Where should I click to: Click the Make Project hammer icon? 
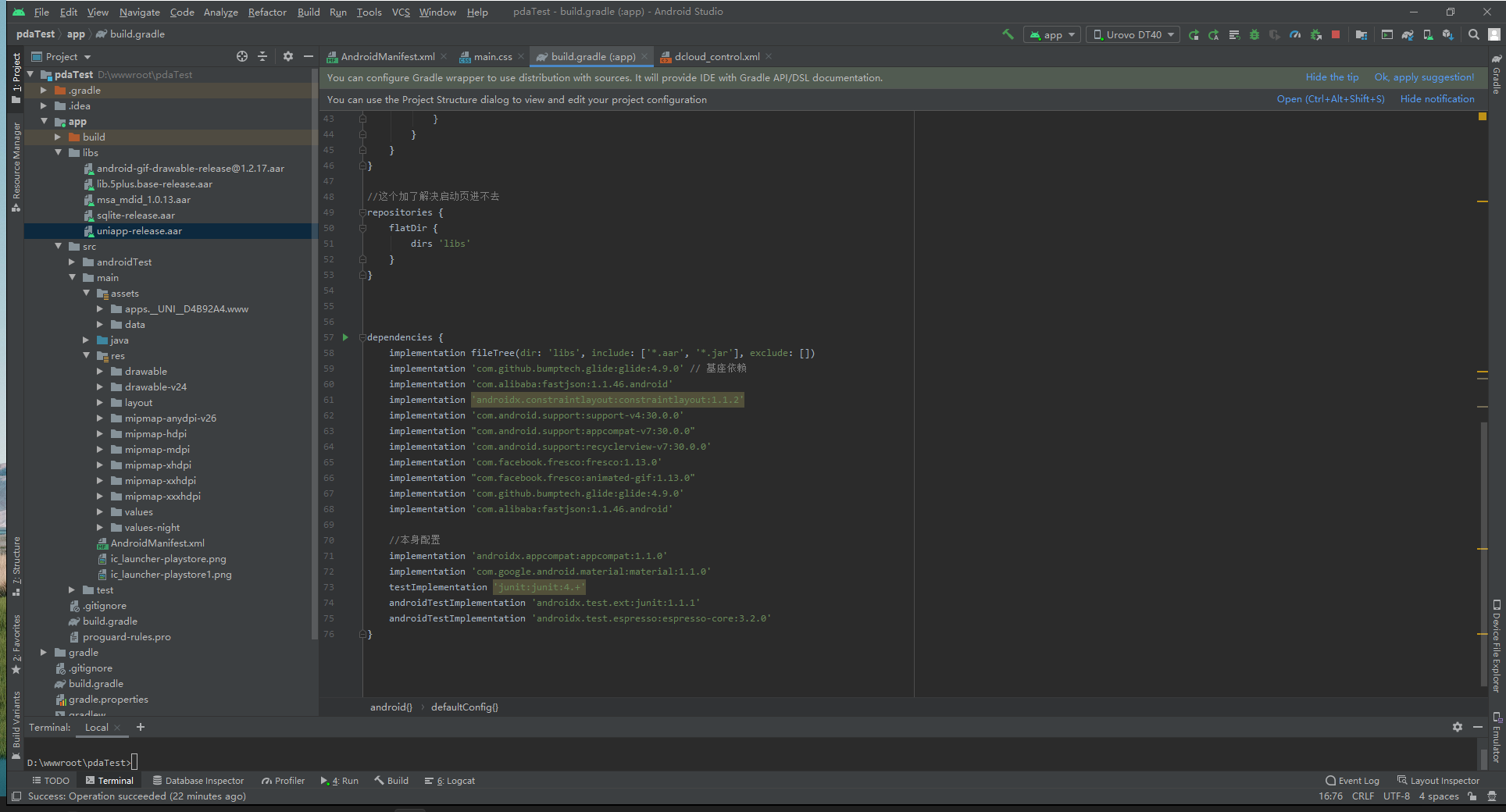(x=1008, y=34)
